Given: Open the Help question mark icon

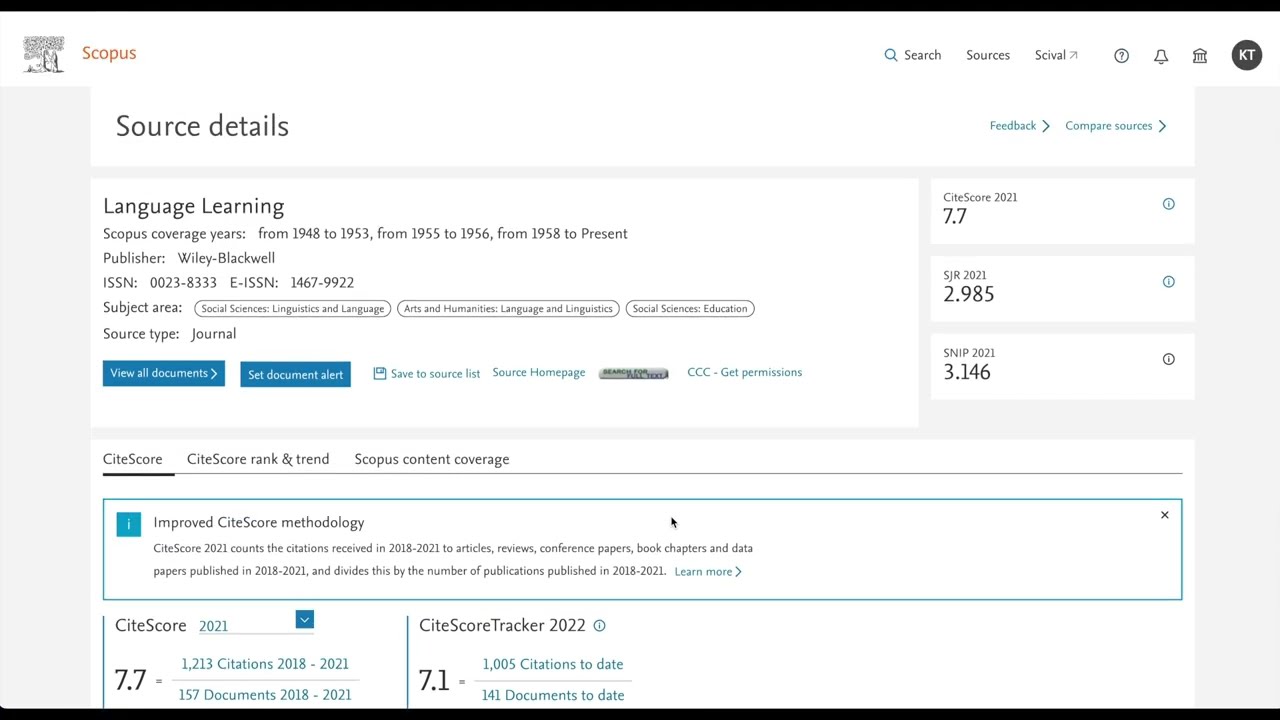Looking at the screenshot, I should click(1122, 56).
